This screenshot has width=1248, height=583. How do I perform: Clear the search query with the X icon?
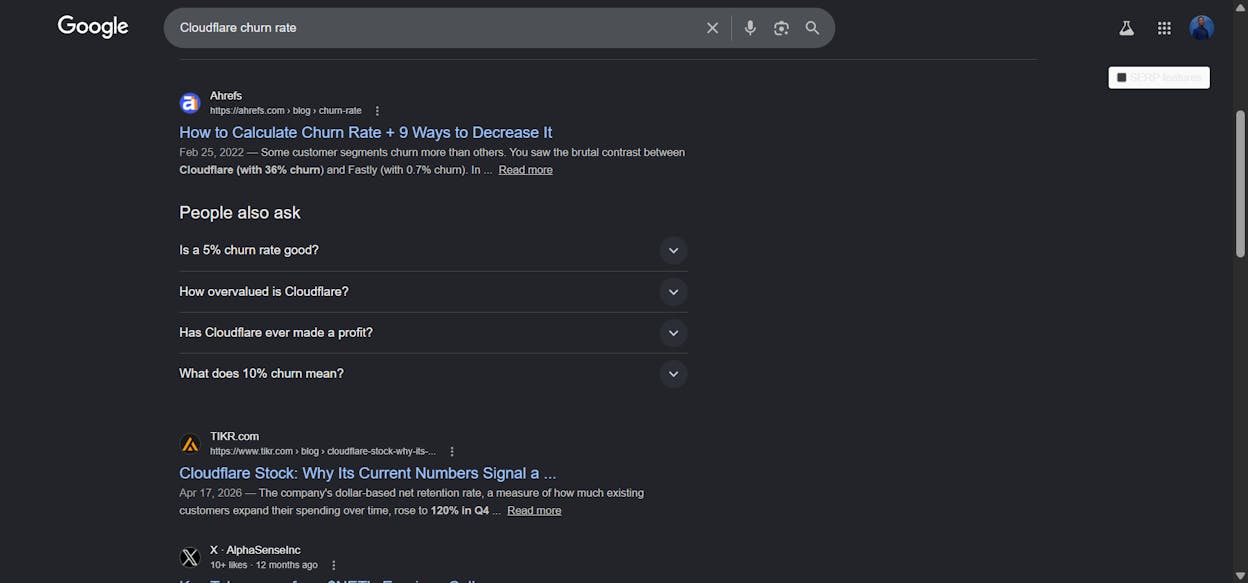712,28
